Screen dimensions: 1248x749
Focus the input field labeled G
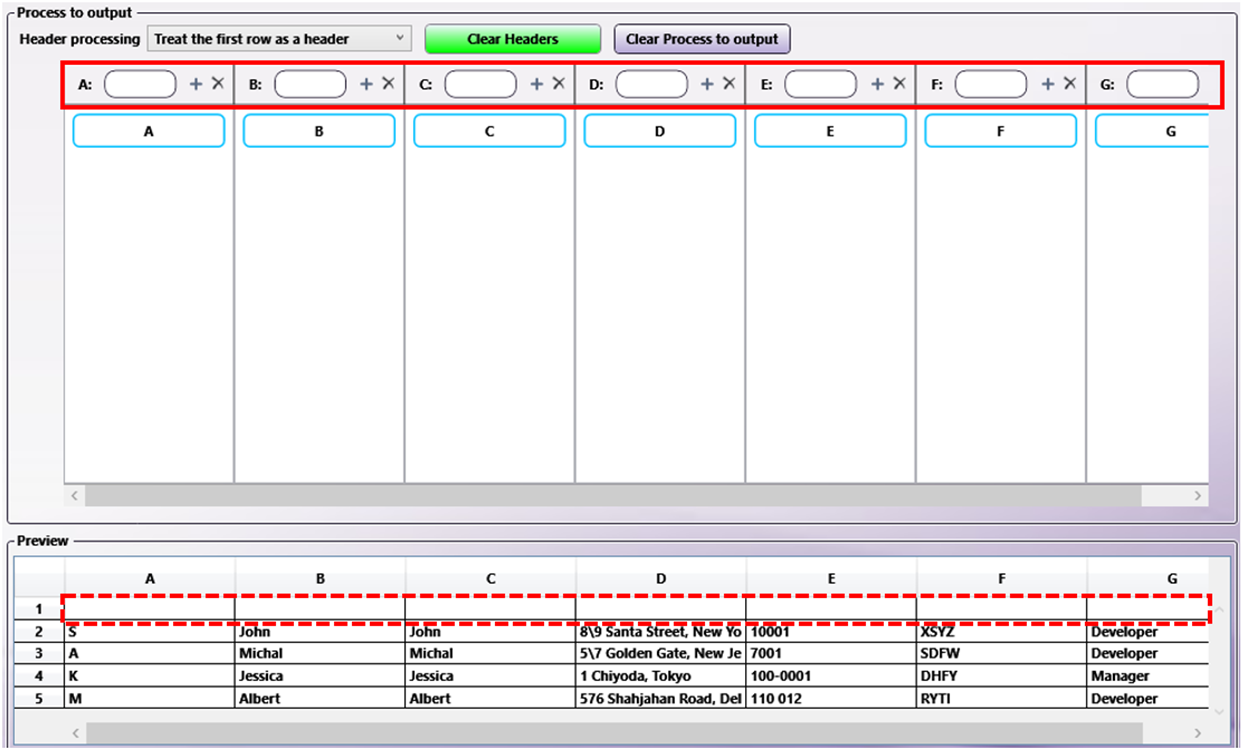click(1162, 85)
